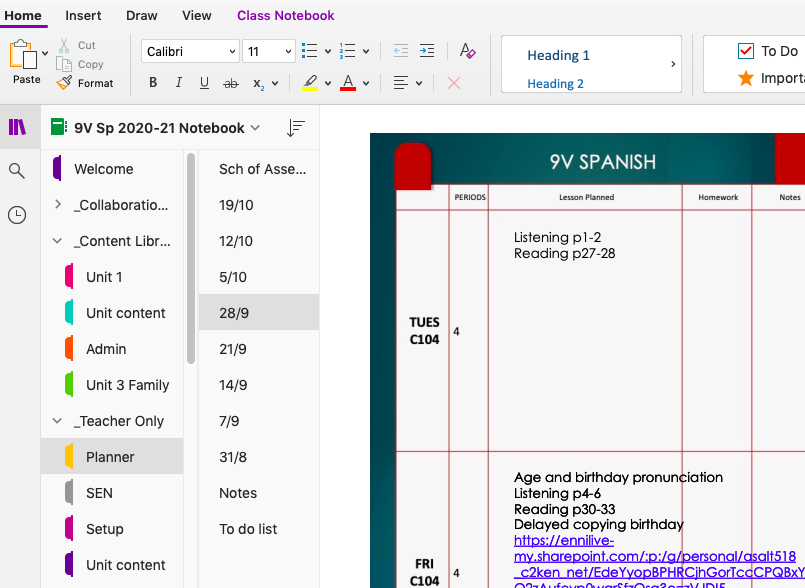Toggle bold text formatting
This screenshot has width=805, height=588.
152,82
